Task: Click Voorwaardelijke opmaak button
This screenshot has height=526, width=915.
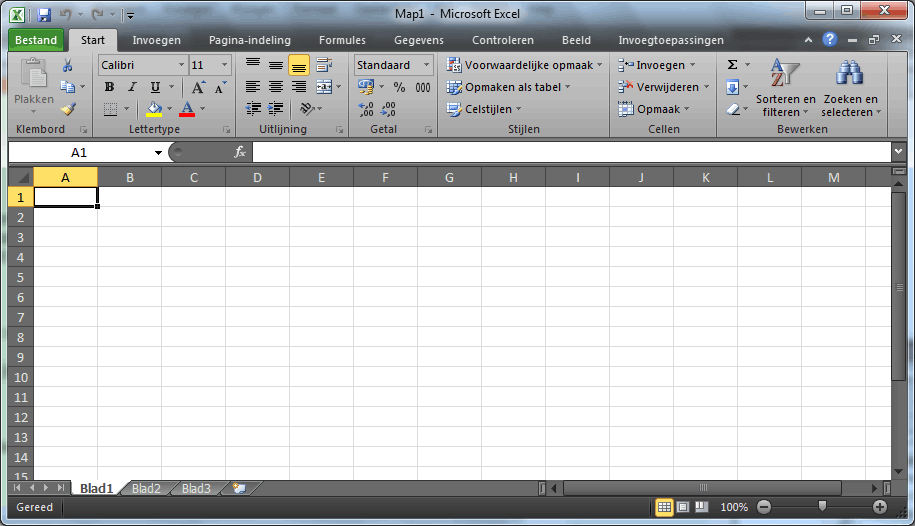Action: [x=524, y=65]
